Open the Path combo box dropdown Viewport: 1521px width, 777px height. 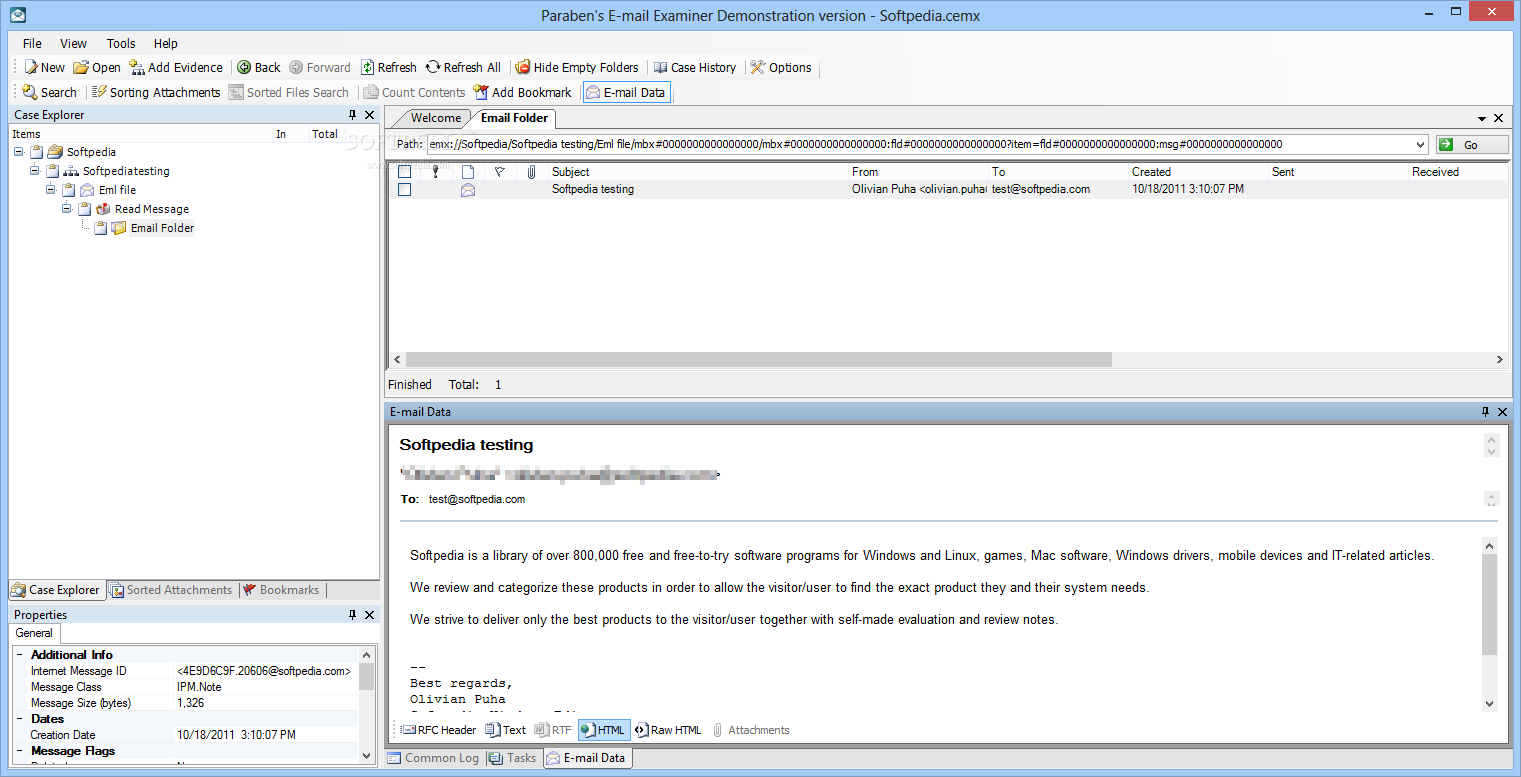pyautogui.click(x=1421, y=144)
